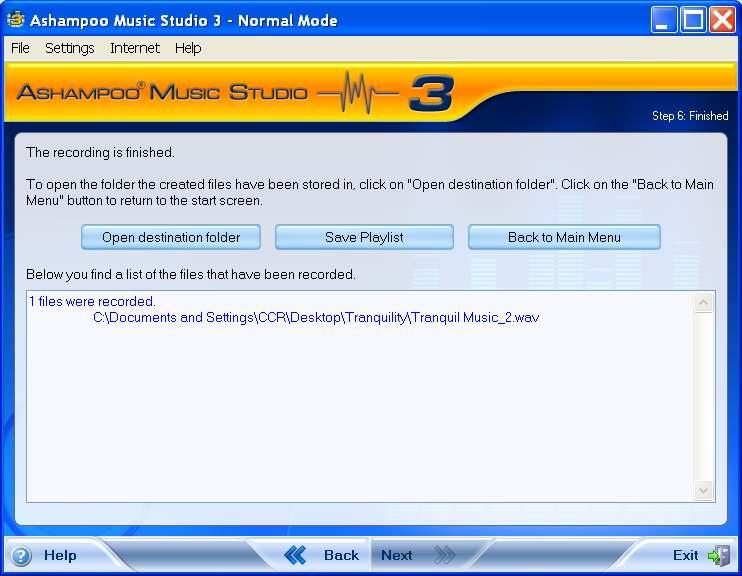Open the File menu
The width and height of the screenshot is (742, 576).
[x=20, y=48]
